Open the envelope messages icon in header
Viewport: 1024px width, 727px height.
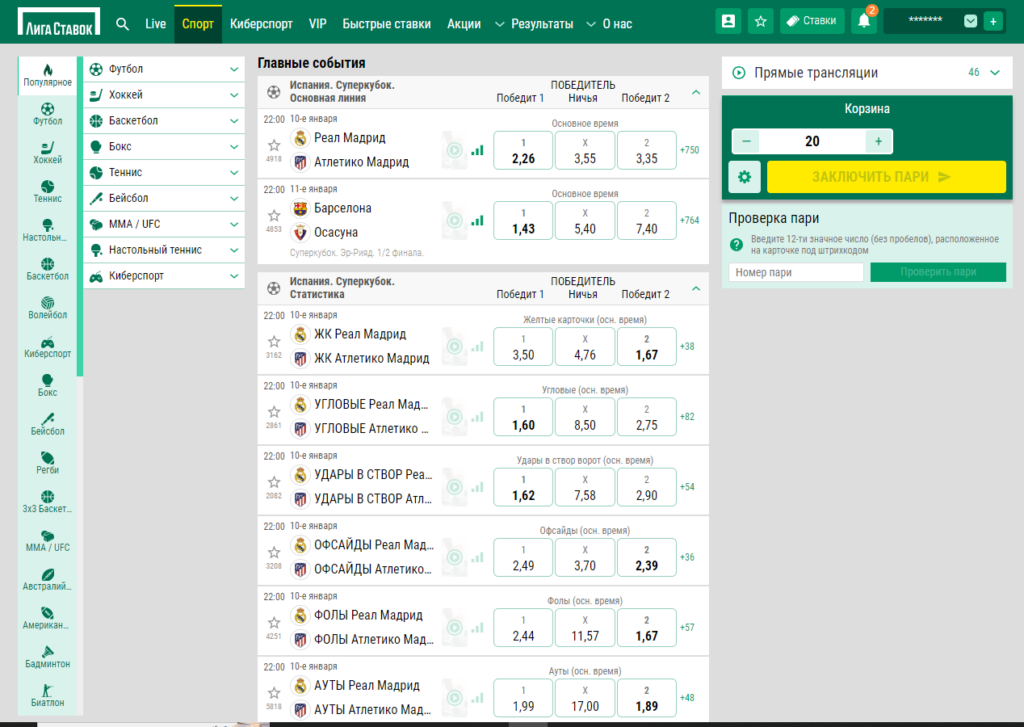pyautogui.click(x=970, y=22)
